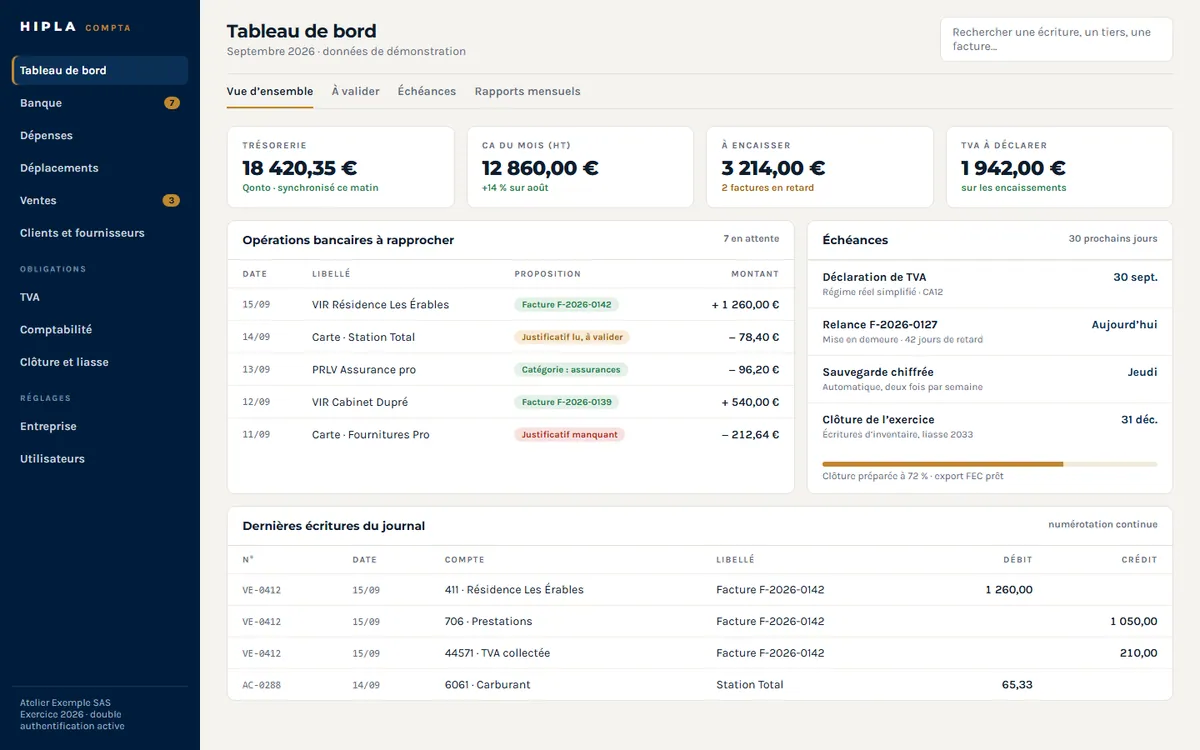Select journal row 411 · Résidence Les Érables
Image resolution: width=1200 pixels, height=750 pixels.
700,590
